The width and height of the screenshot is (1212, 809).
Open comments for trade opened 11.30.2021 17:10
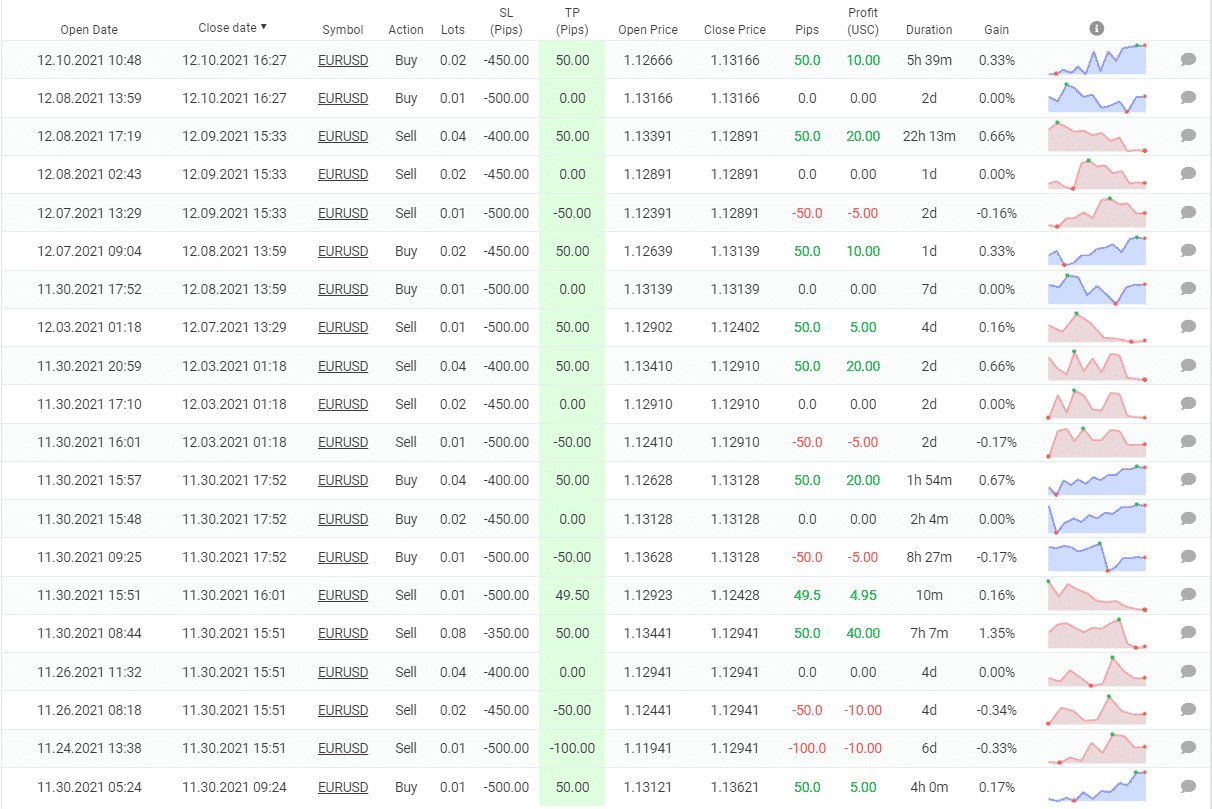pos(1188,404)
